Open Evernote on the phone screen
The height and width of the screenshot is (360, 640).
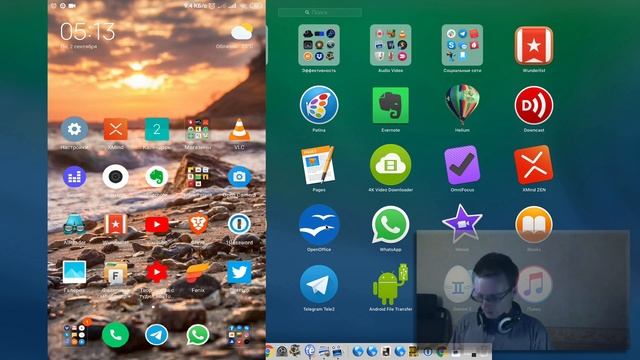coord(157,177)
